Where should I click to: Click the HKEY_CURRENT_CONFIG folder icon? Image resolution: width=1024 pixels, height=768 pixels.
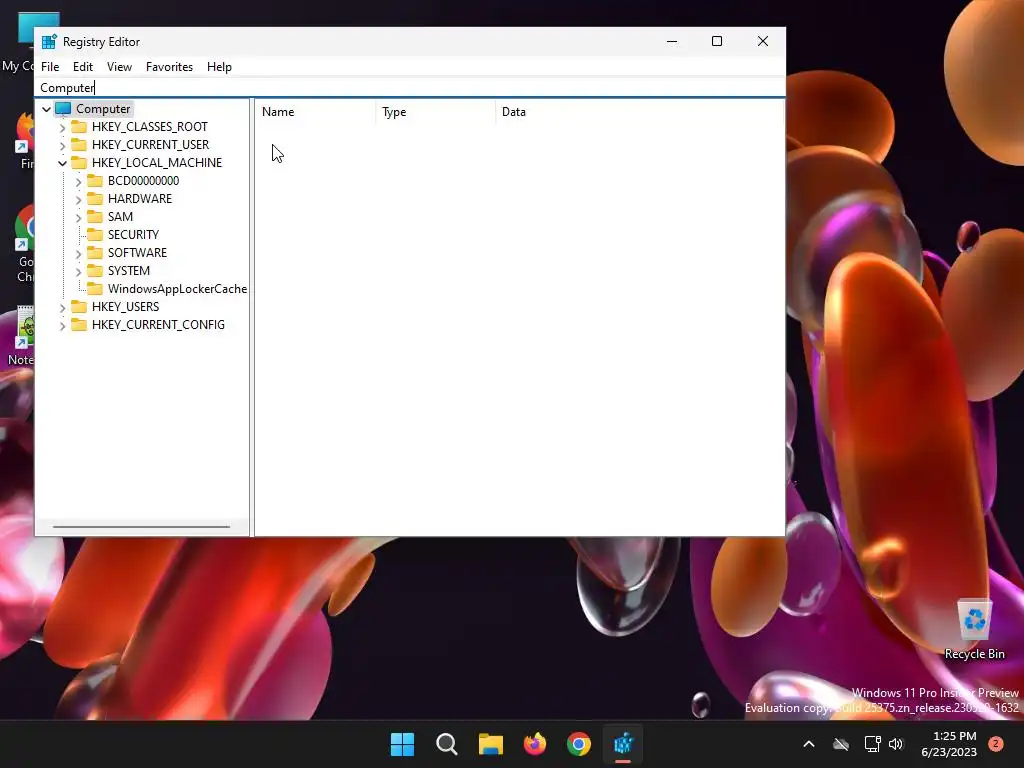(79, 324)
